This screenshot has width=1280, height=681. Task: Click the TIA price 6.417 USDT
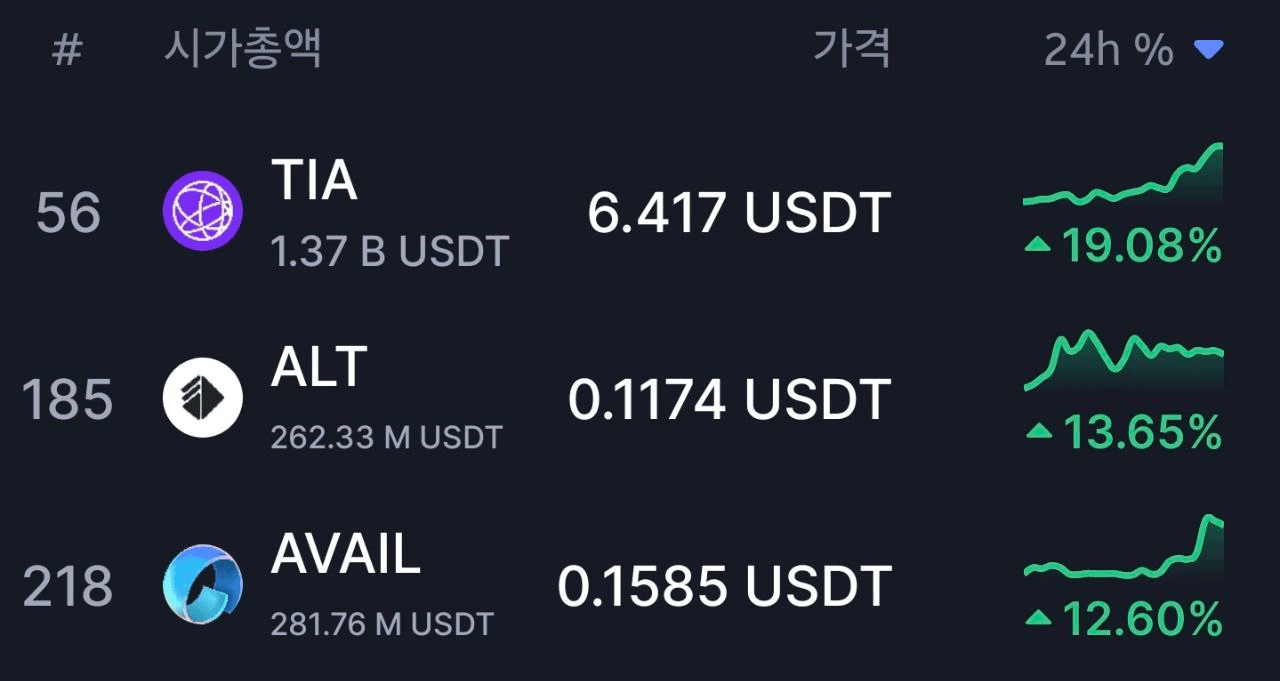(x=738, y=213)
